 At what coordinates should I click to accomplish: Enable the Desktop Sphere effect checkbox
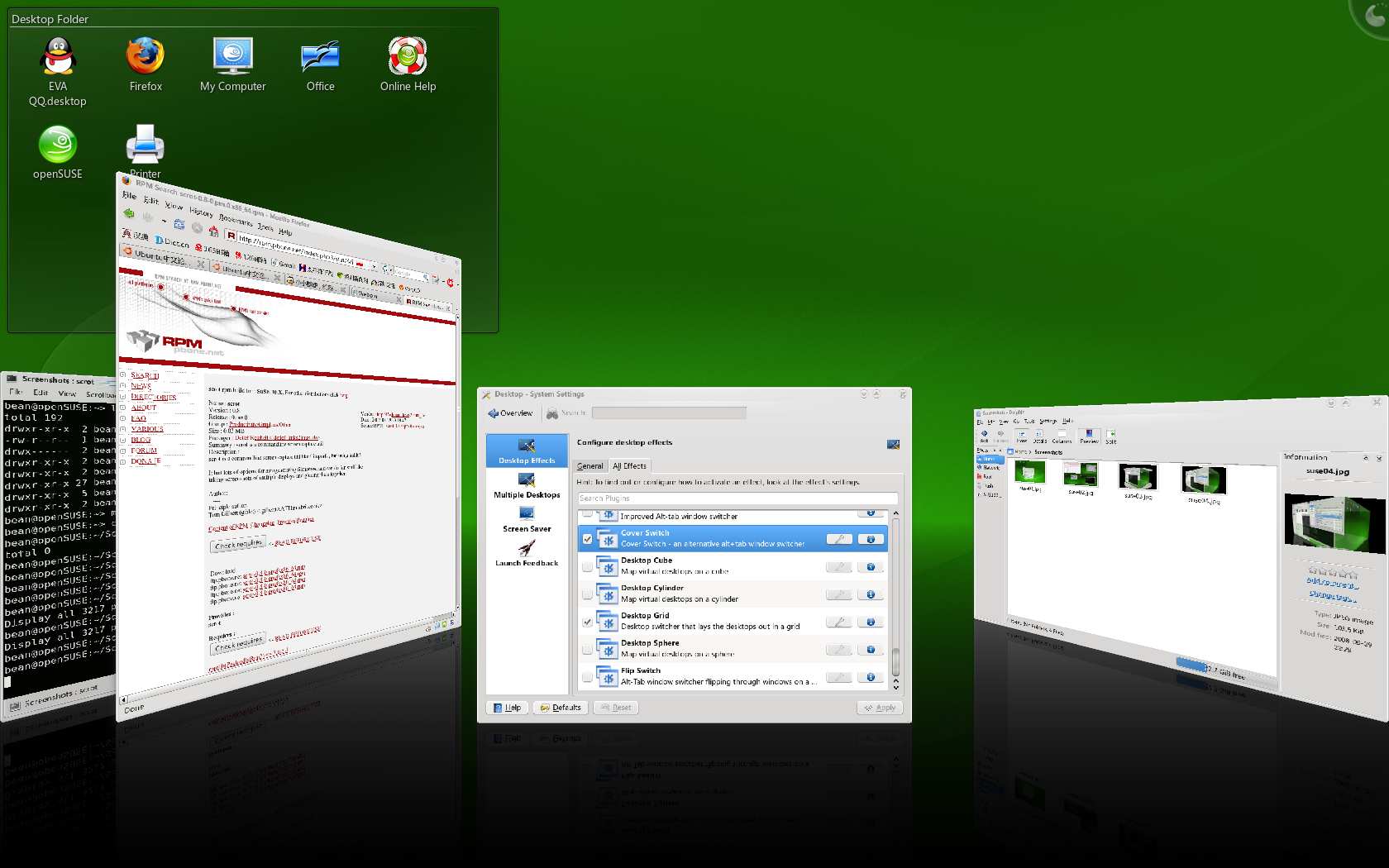(588, 650)
